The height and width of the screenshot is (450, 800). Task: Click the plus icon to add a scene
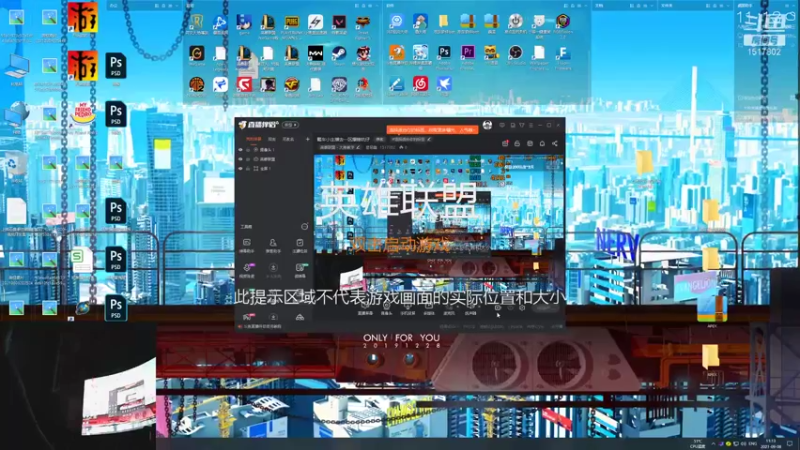click(x=307, y=139)
